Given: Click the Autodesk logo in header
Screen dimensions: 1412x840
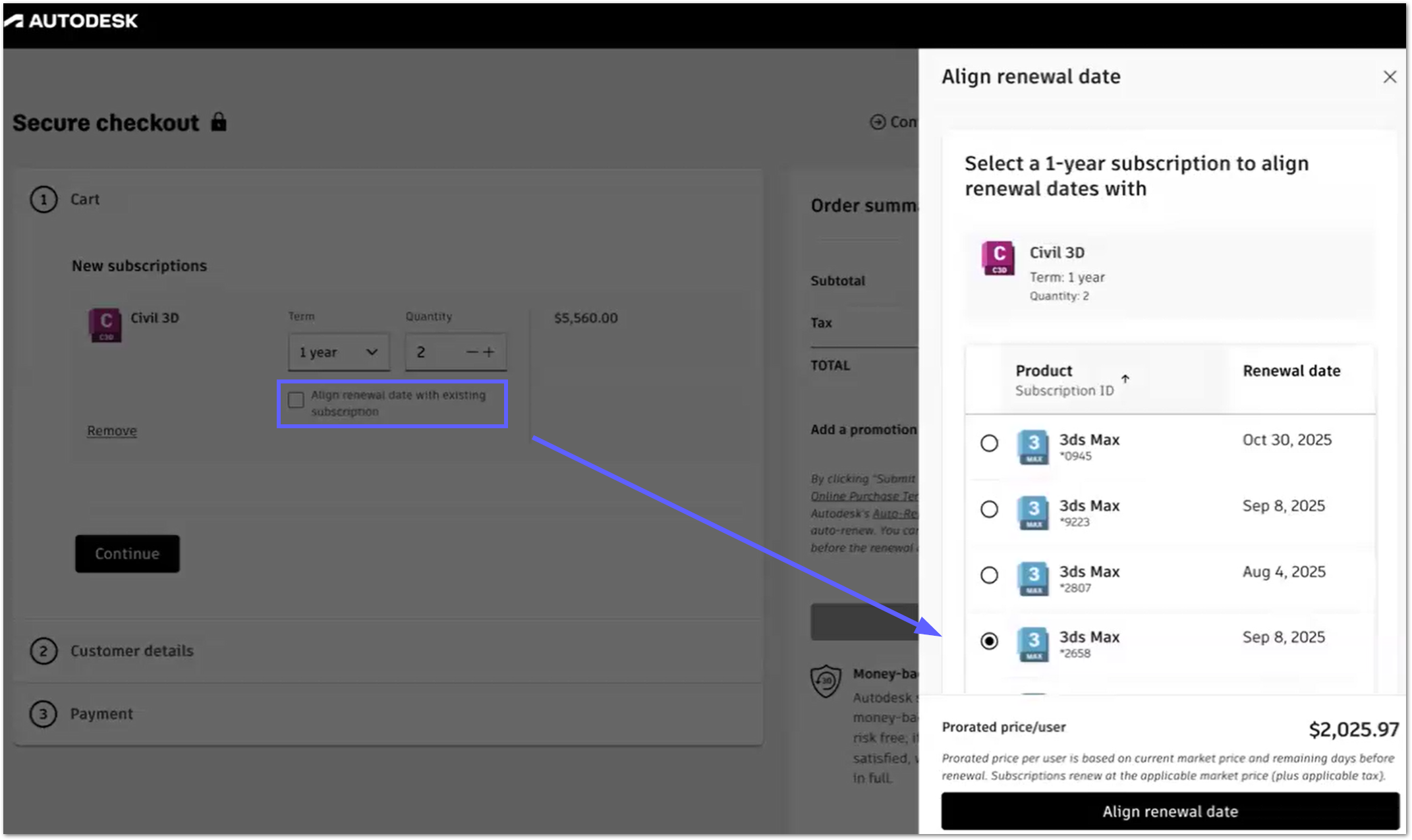Looking at the screenshot, I should click(71, 21).
